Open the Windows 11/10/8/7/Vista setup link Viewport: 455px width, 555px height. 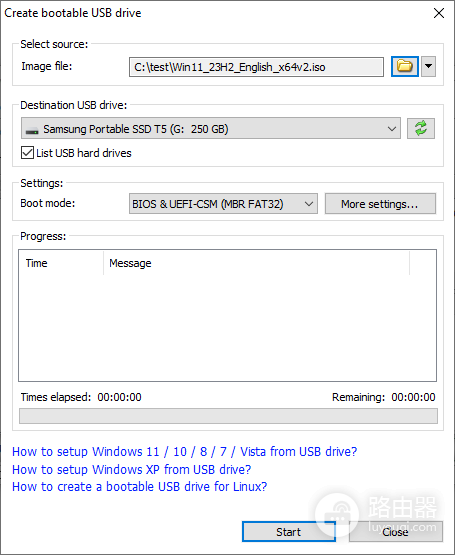click(x=184, y=452)
